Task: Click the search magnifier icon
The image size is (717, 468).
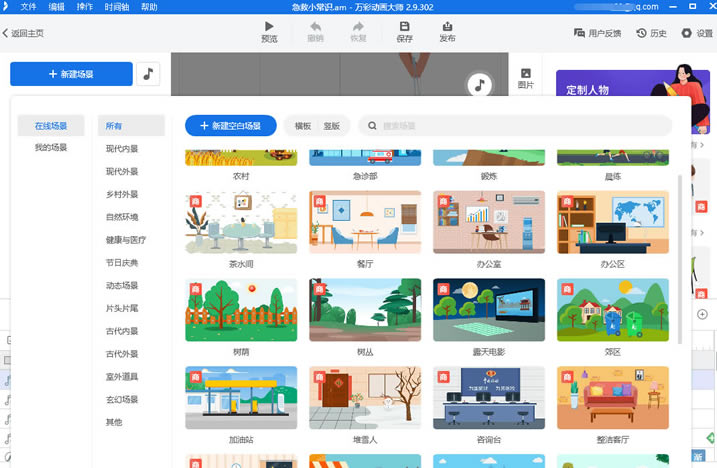Action: (x=372, y=125)
